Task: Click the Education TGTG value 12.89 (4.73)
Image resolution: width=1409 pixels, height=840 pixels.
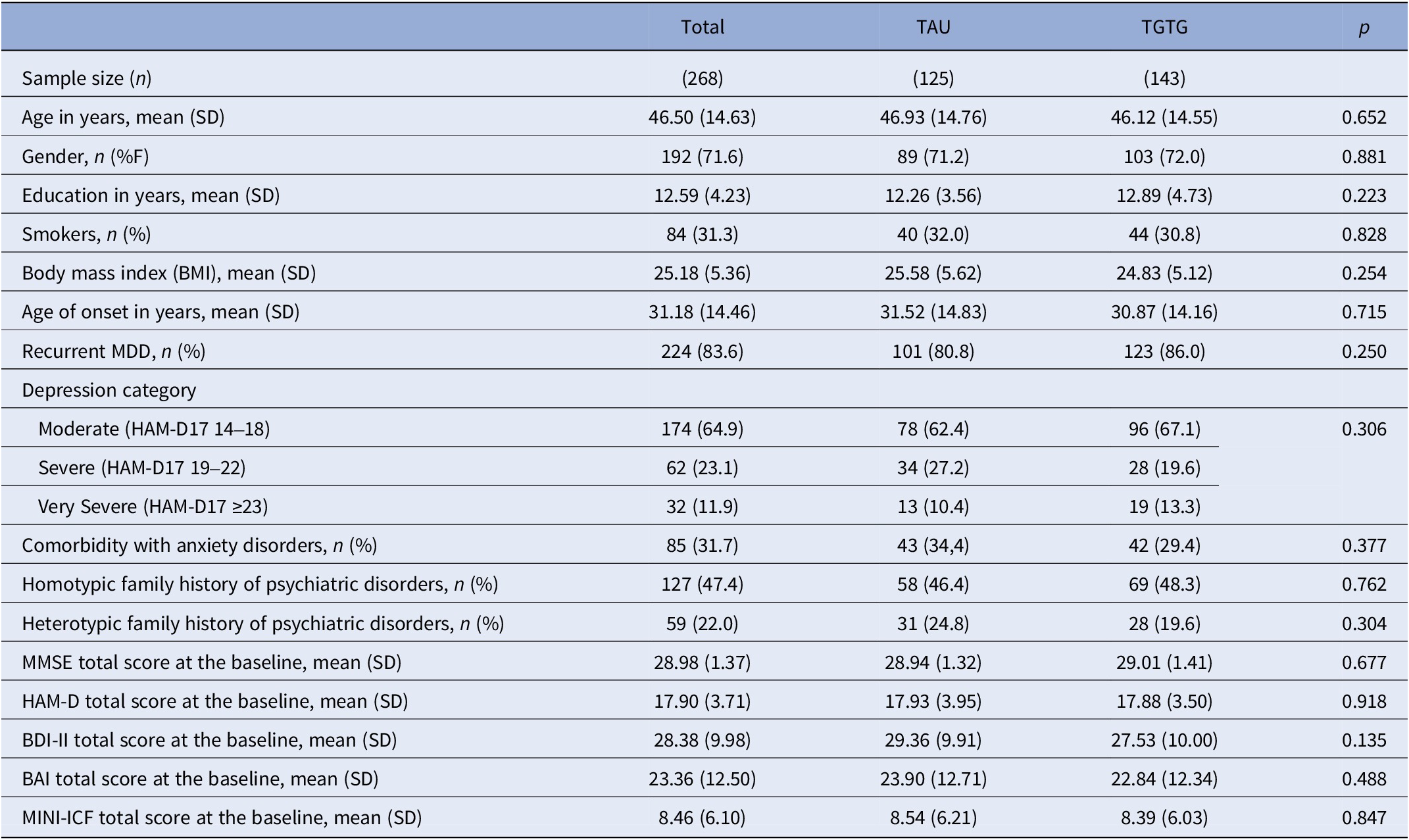Action: (x=1164, y=195)
